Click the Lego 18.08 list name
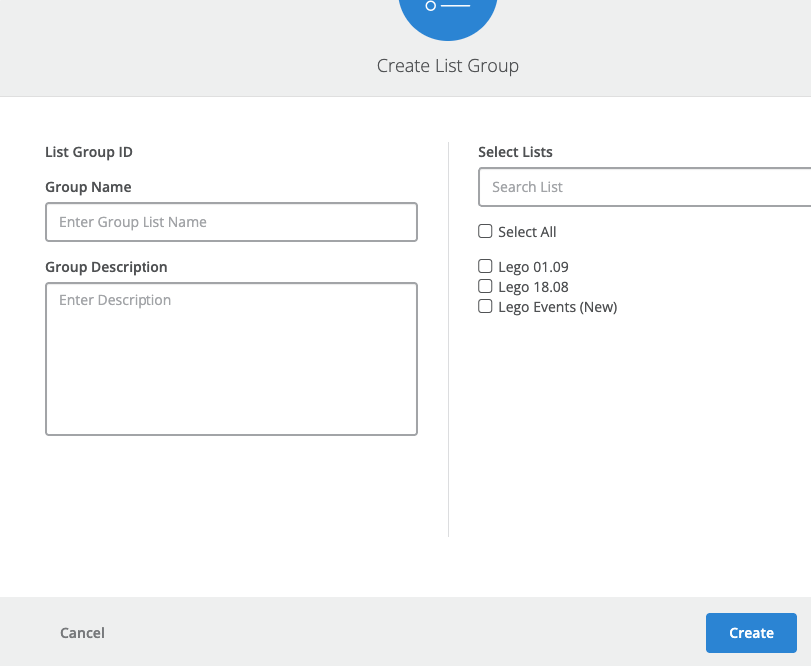Image resolution: width=811 pixels, height=666 pixels. [533, 287]
